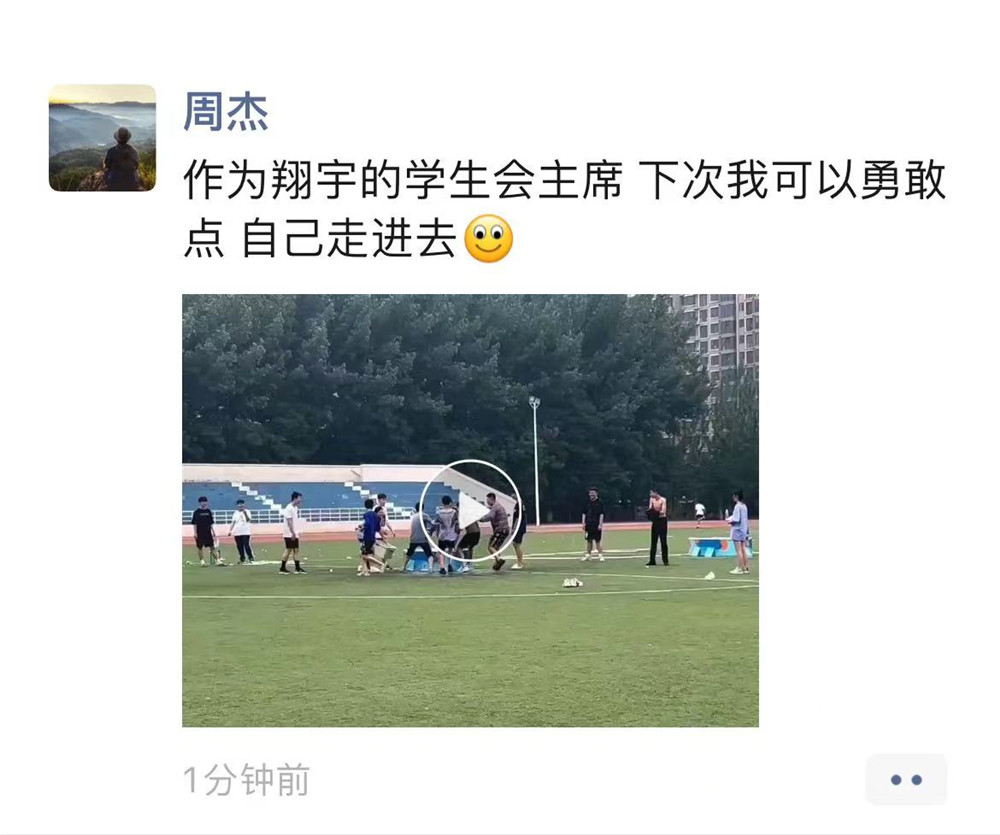Open 周杰's profile avatar picture
Image resolution: width=1000 pixels, height=835 pixels.
pos(102,138)
